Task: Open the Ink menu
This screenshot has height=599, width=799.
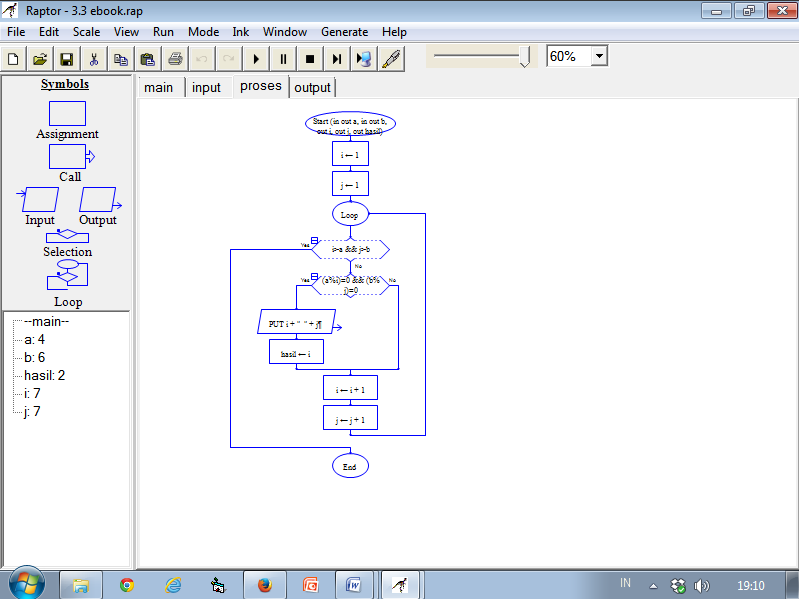Action: click(x=241, y=32)
